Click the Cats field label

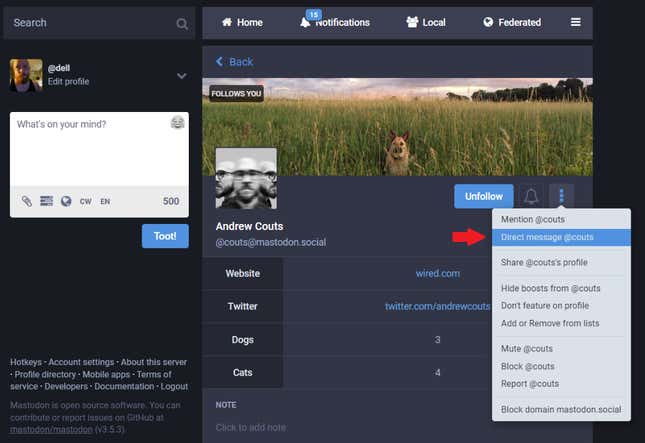click(x=243, y=373)
